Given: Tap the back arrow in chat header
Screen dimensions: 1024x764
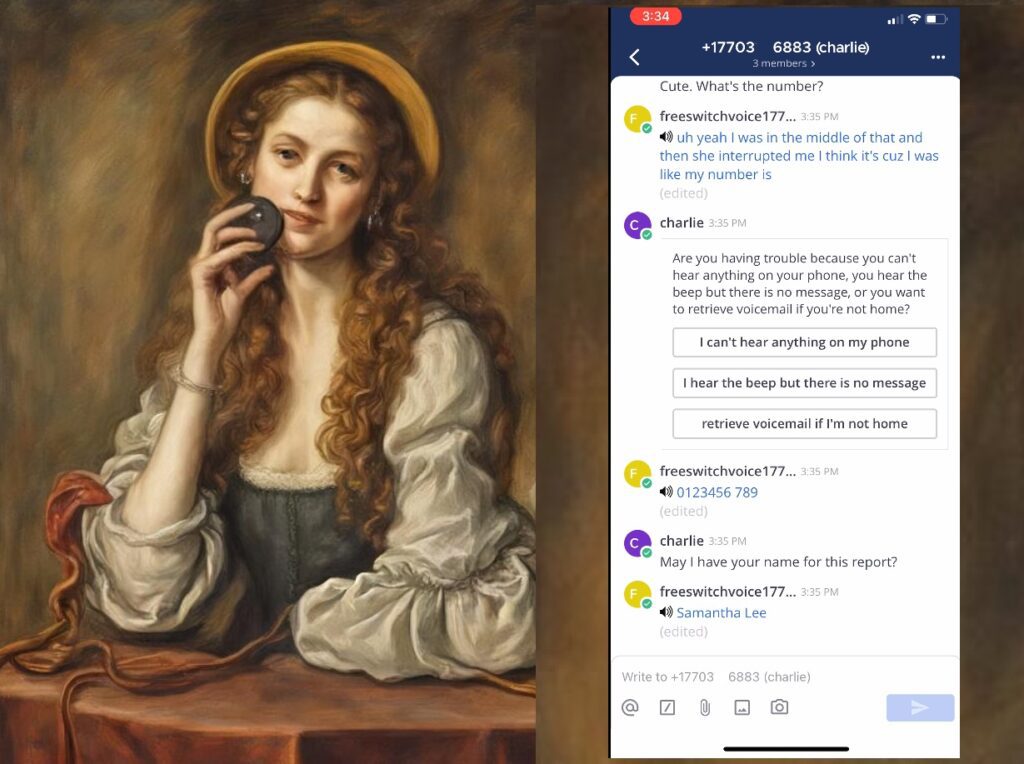Looking at the screenshot, I should pyautogui.click(x=634, y=58).
